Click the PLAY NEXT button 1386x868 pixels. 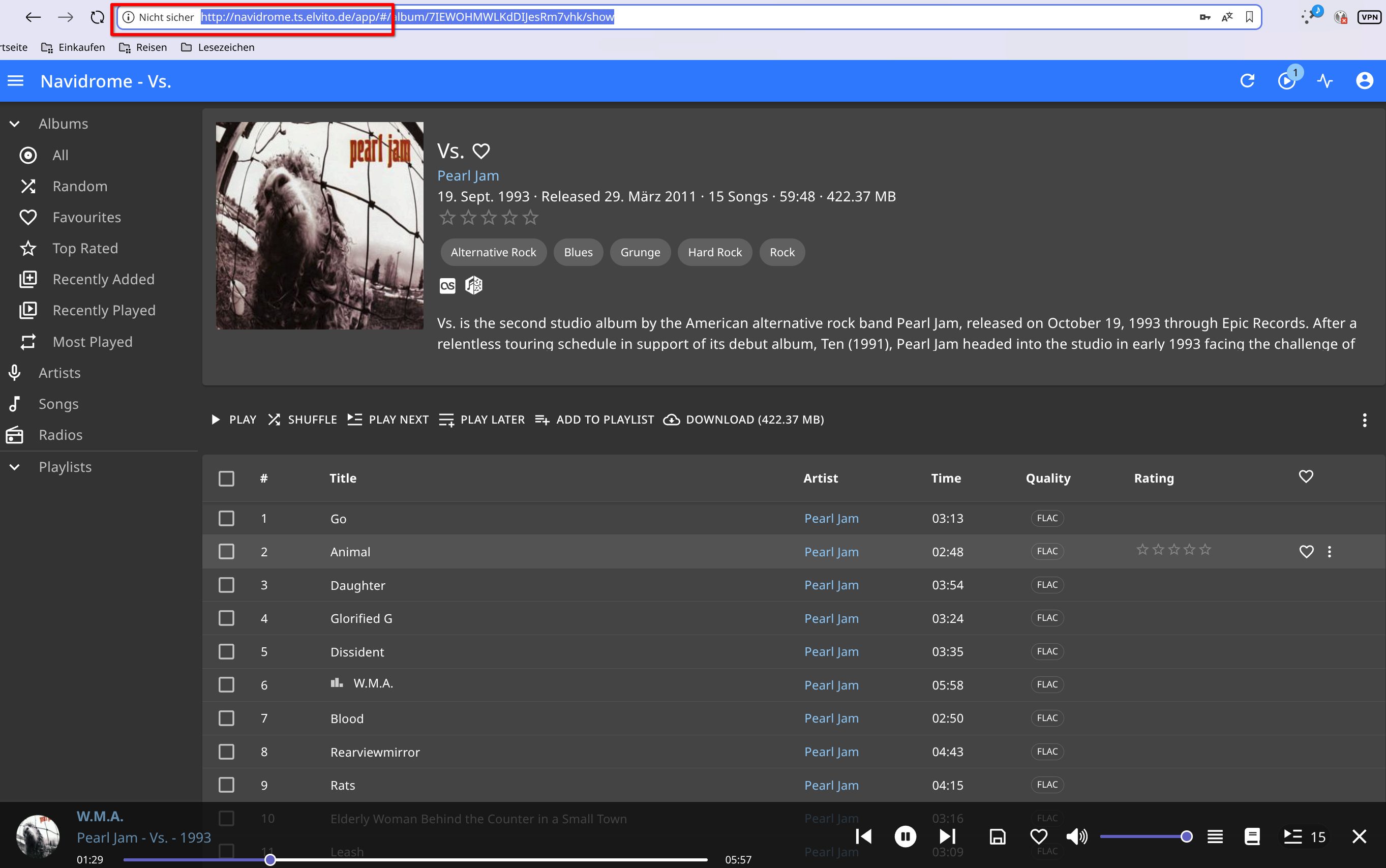pyautogui.click(x=388, y=420)
